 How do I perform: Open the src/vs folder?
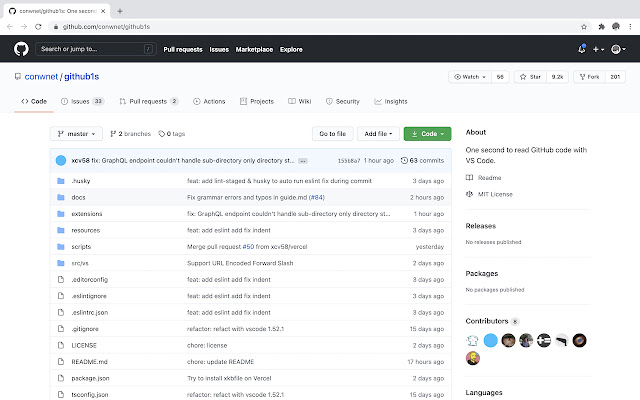coord(80,263)
